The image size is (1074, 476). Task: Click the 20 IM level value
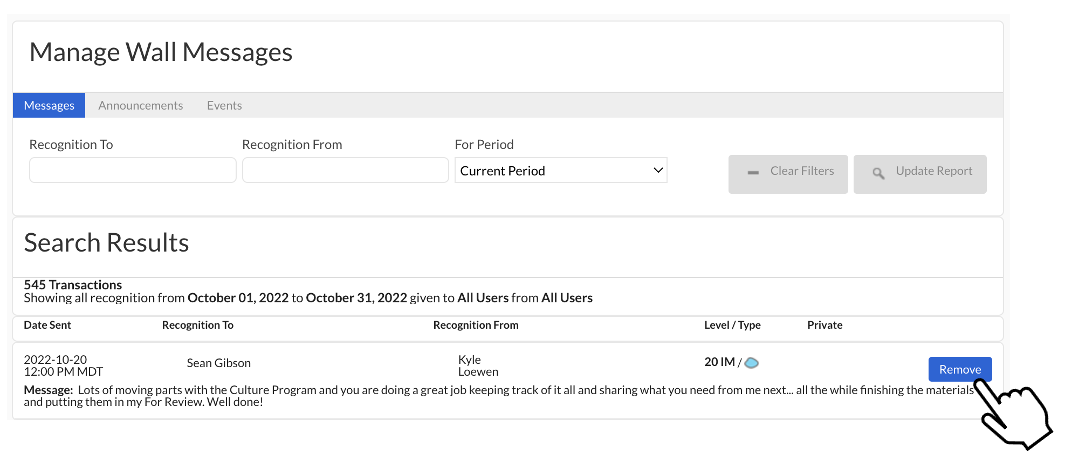pos(719,362)
